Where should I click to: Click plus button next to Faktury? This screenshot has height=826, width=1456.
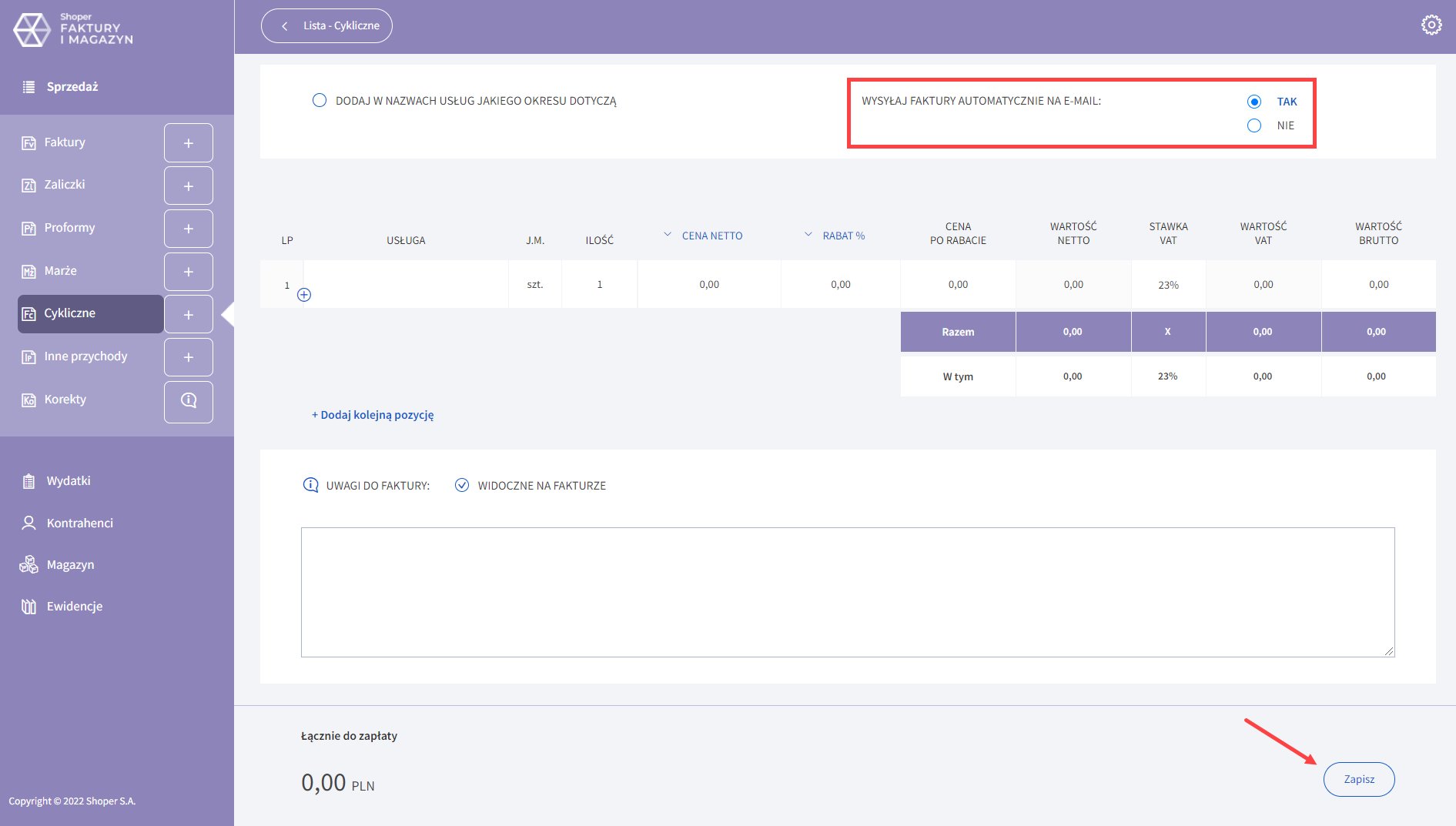tap(188, 143)
